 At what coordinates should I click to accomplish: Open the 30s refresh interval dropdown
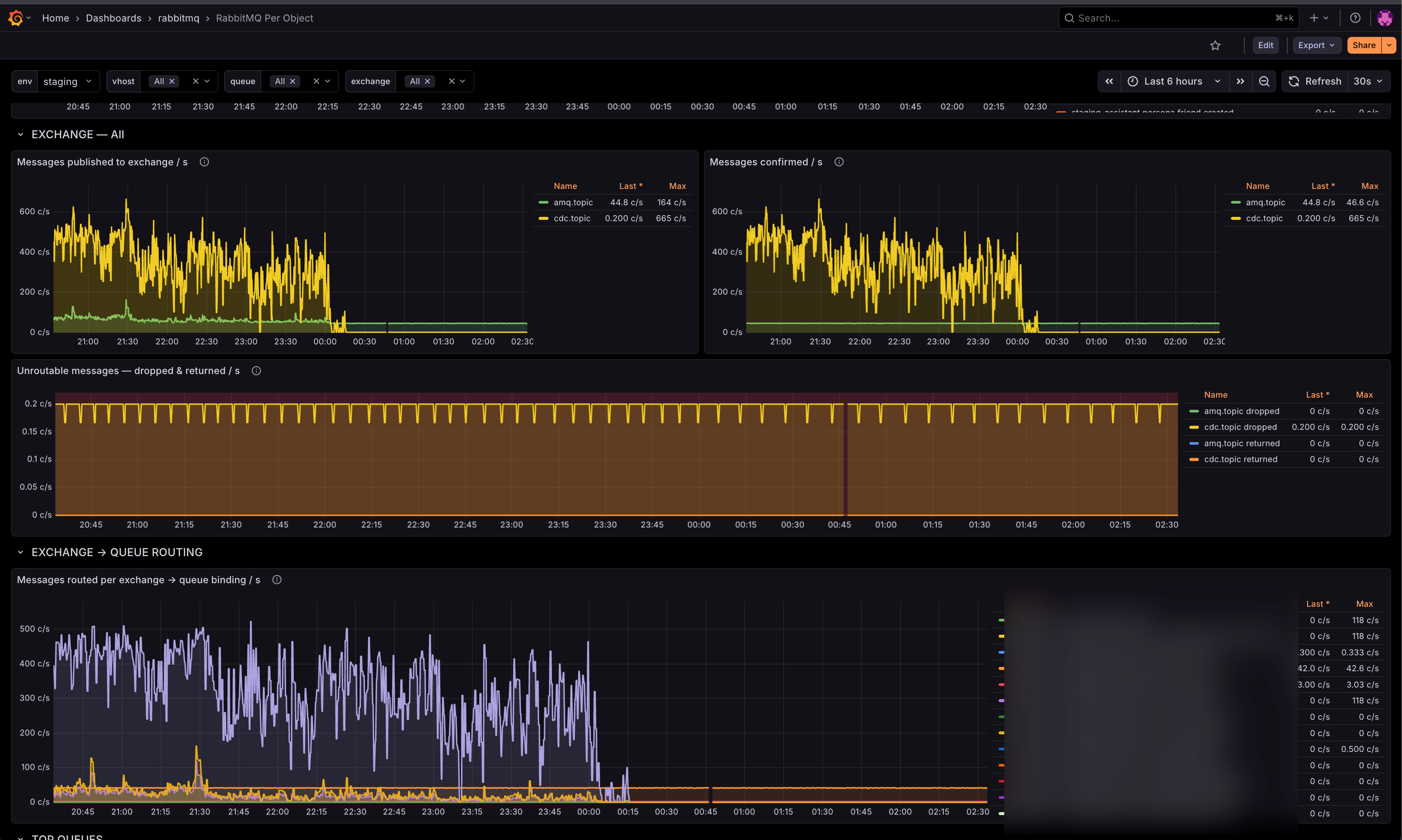(x=1368, y=82)
